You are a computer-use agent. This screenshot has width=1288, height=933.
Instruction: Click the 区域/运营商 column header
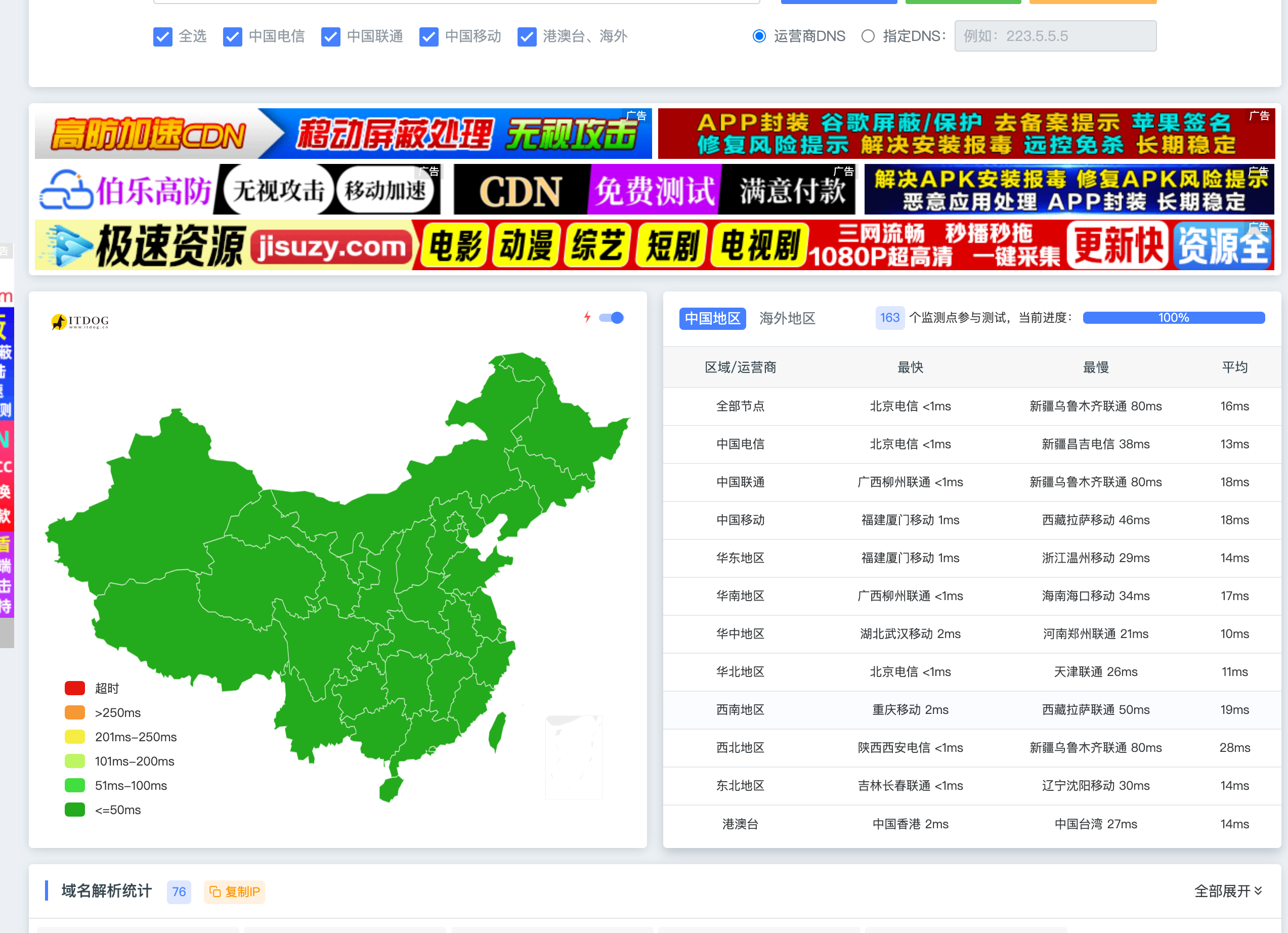[x=740, y=368]
